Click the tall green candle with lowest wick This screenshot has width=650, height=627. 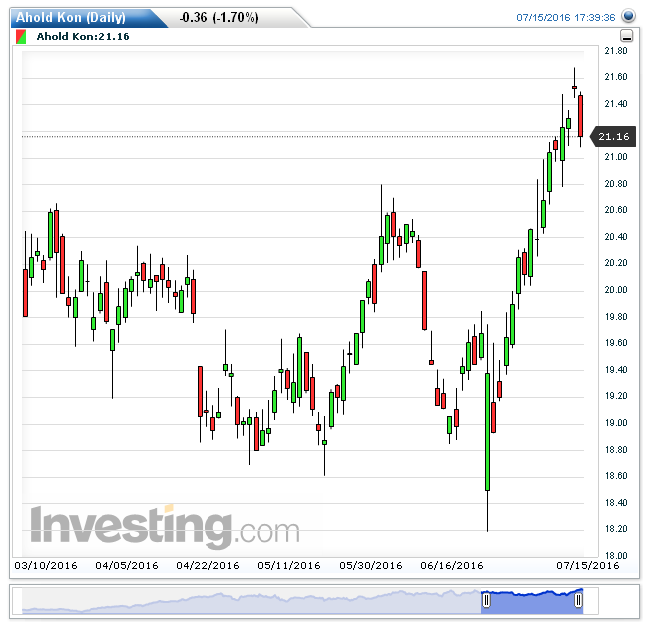point(488,432)
